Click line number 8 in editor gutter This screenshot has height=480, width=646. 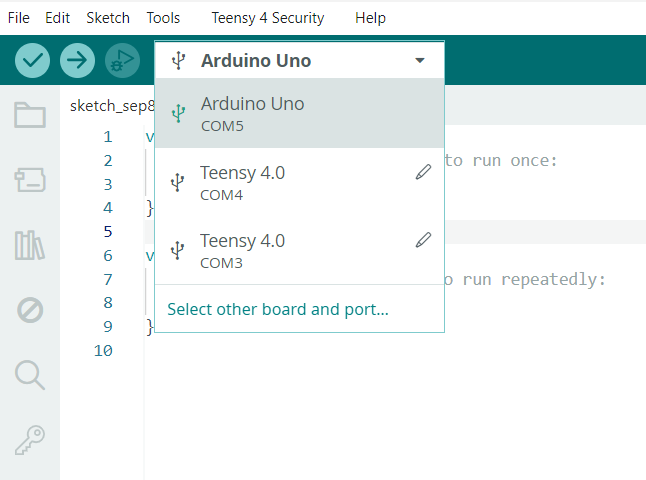pyautogui.click(x=108, y=303)
